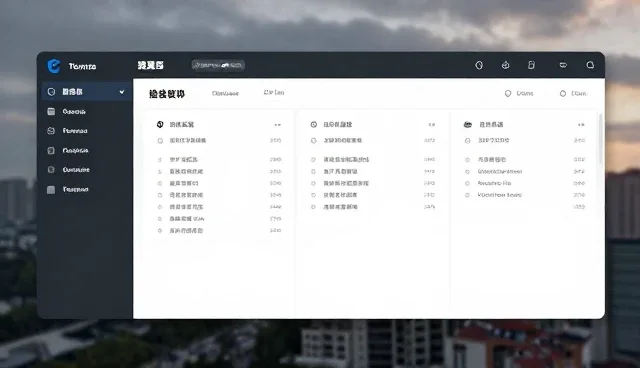
Task: Collapse the highlighted sidebar section with chevron
Action: 122,92
